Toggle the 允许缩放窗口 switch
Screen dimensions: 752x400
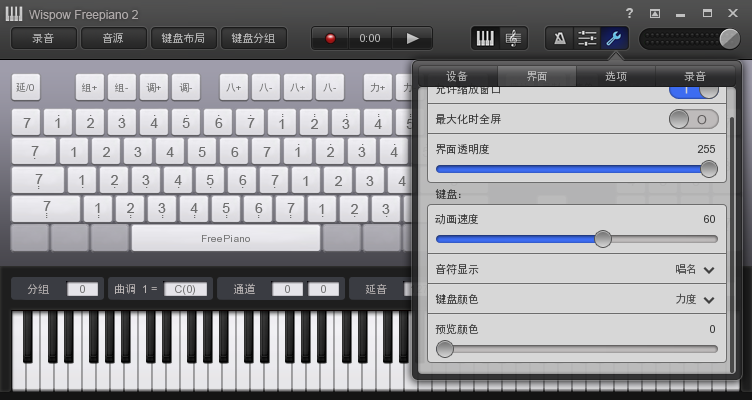click(693, 90)
